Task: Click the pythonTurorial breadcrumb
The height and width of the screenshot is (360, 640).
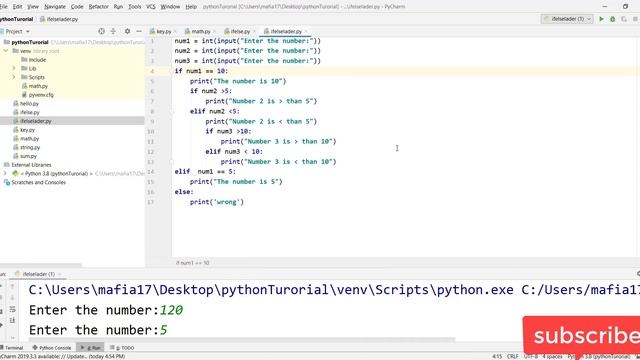Action: point(16,19)
